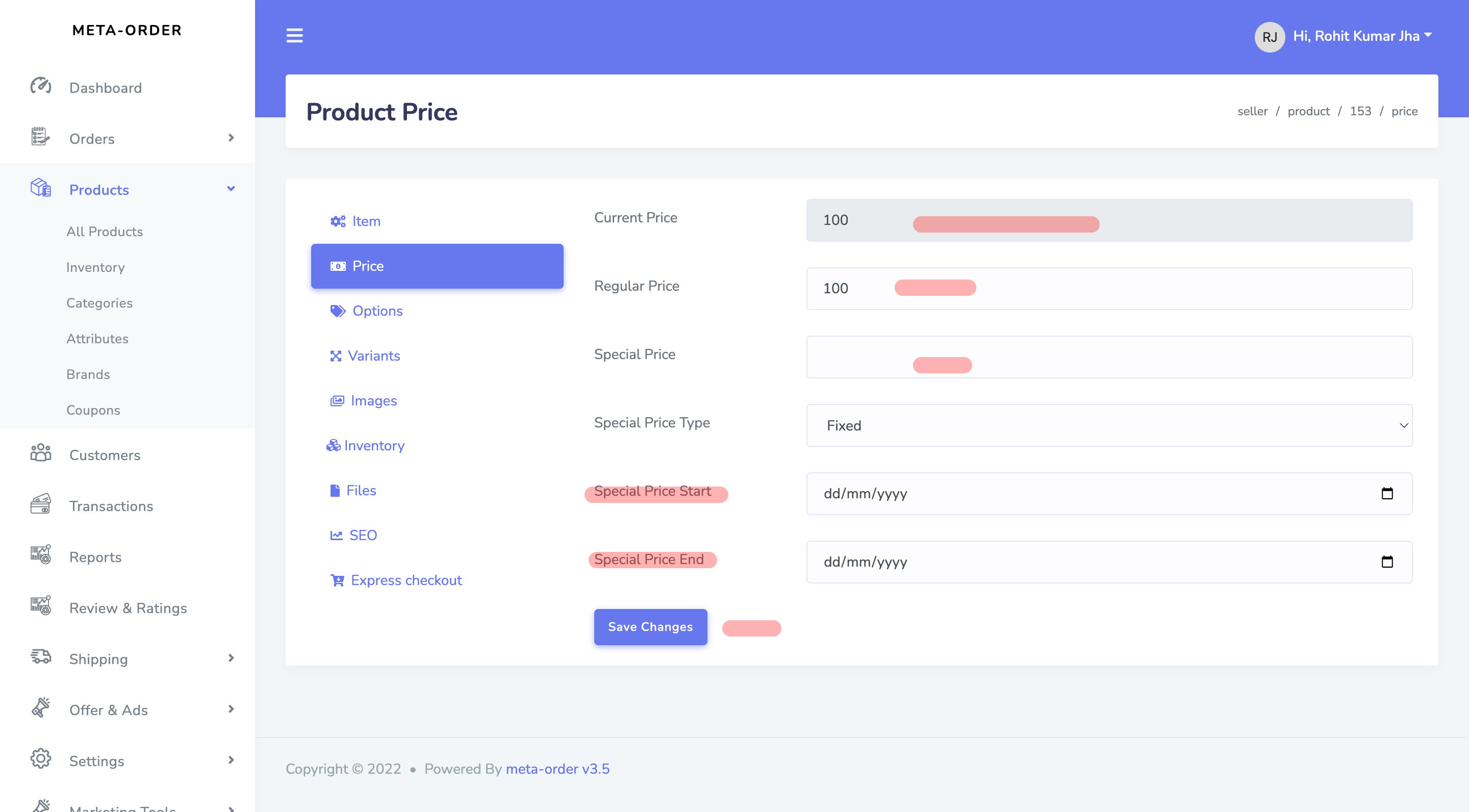Open the SEO tab

click(x=363, y=535)
